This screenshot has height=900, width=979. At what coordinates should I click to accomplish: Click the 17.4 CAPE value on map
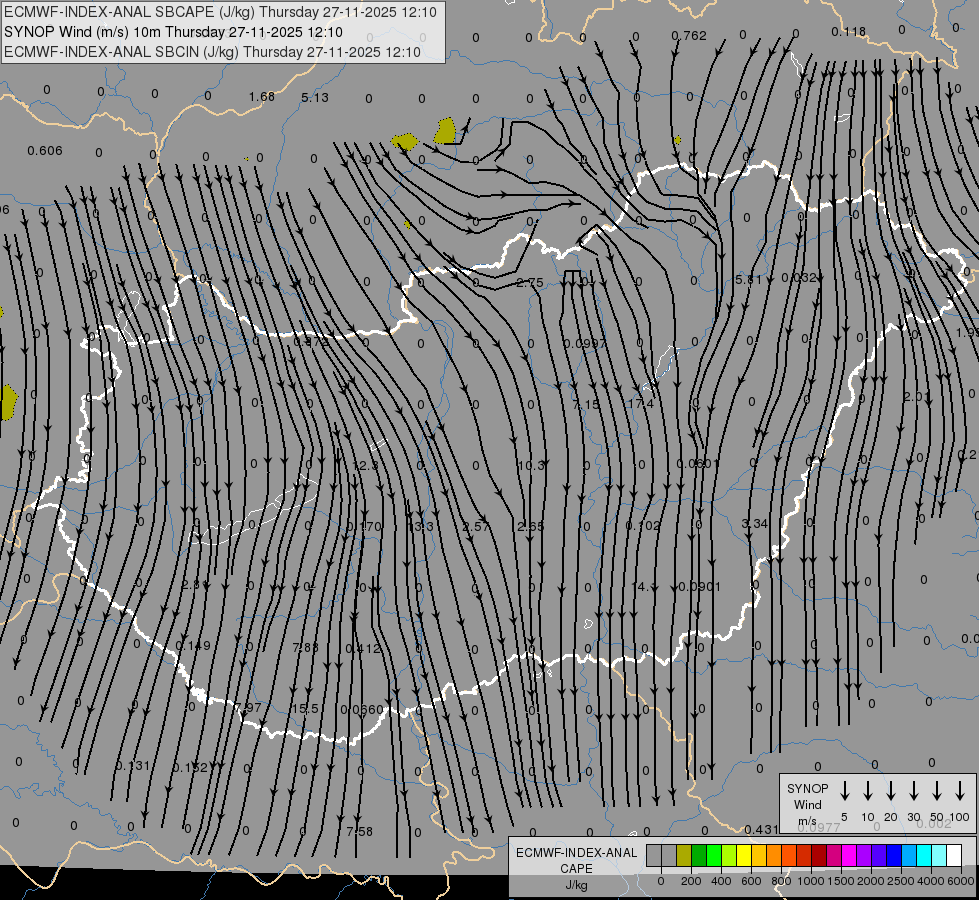tap(641, 404)
